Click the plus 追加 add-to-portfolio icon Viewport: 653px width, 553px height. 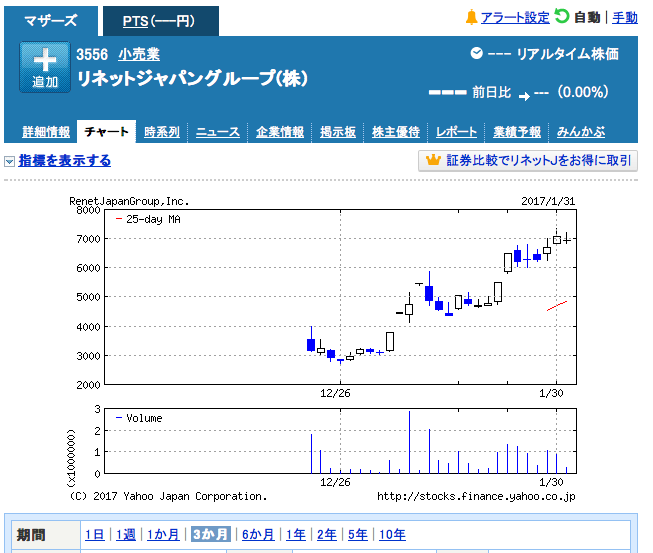coord(45,67)
